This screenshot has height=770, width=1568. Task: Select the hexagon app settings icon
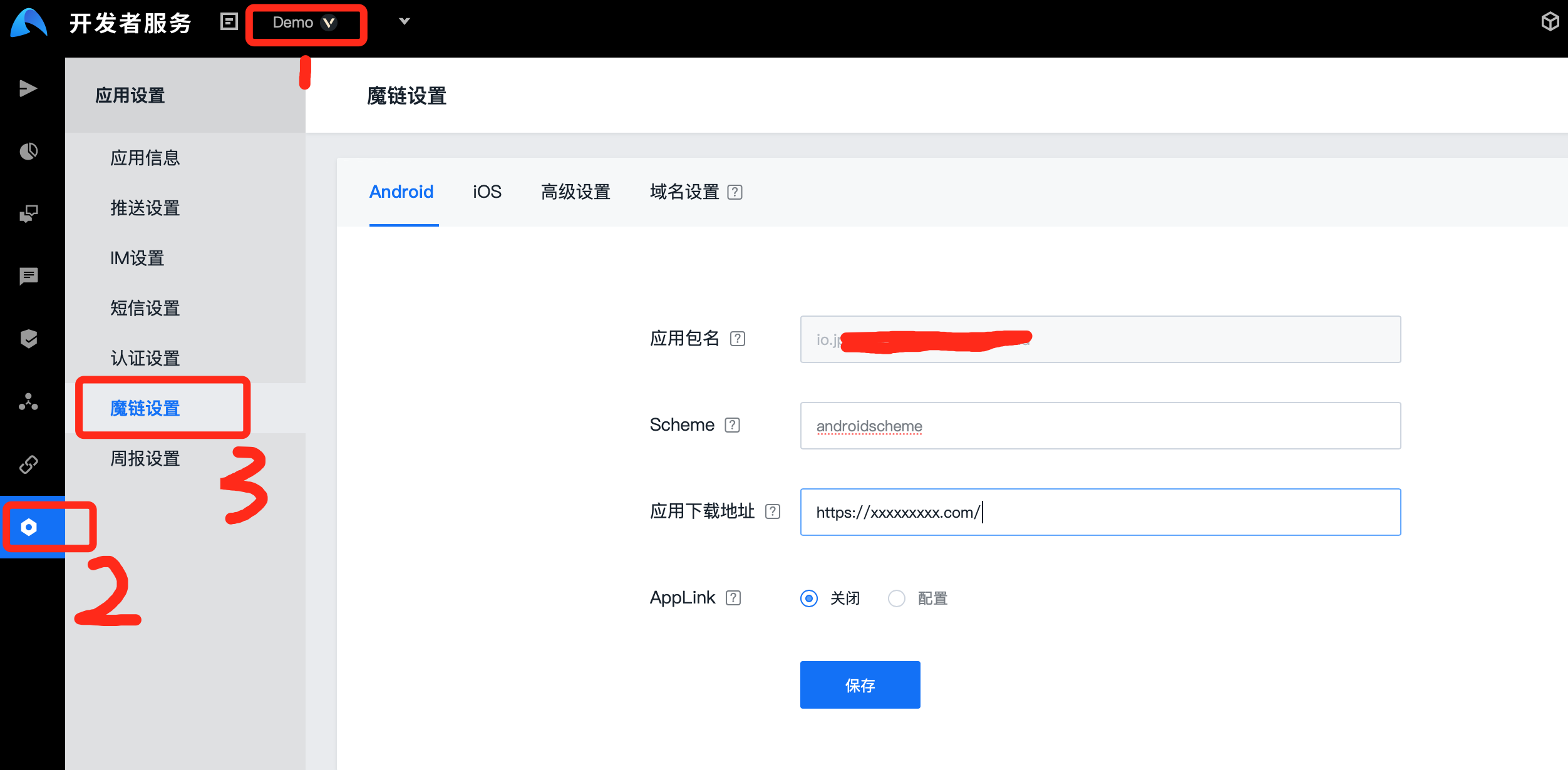[x=28, y=527]
